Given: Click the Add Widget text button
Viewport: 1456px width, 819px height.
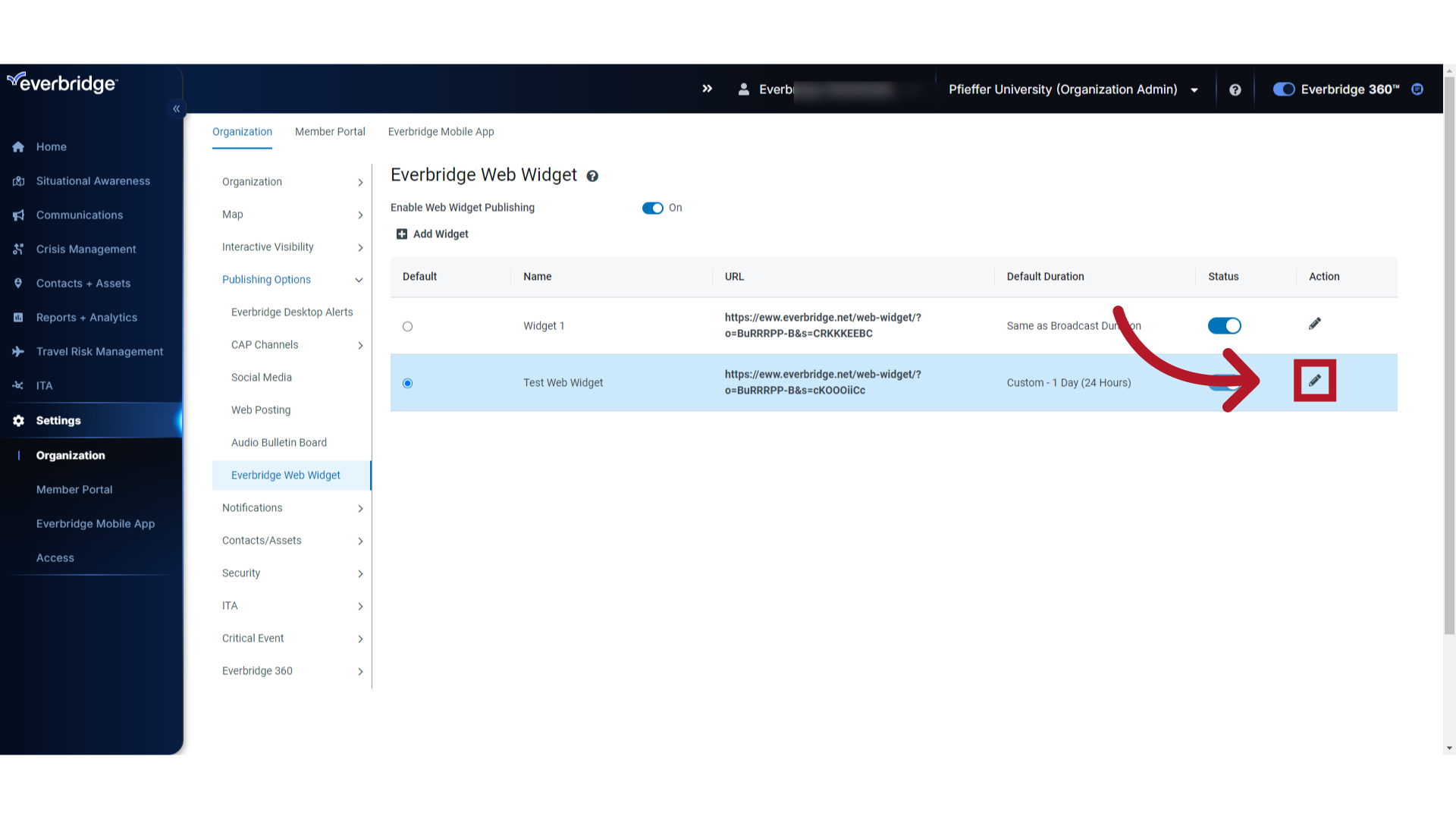Looking at the screenshot, I should point(441,234).
